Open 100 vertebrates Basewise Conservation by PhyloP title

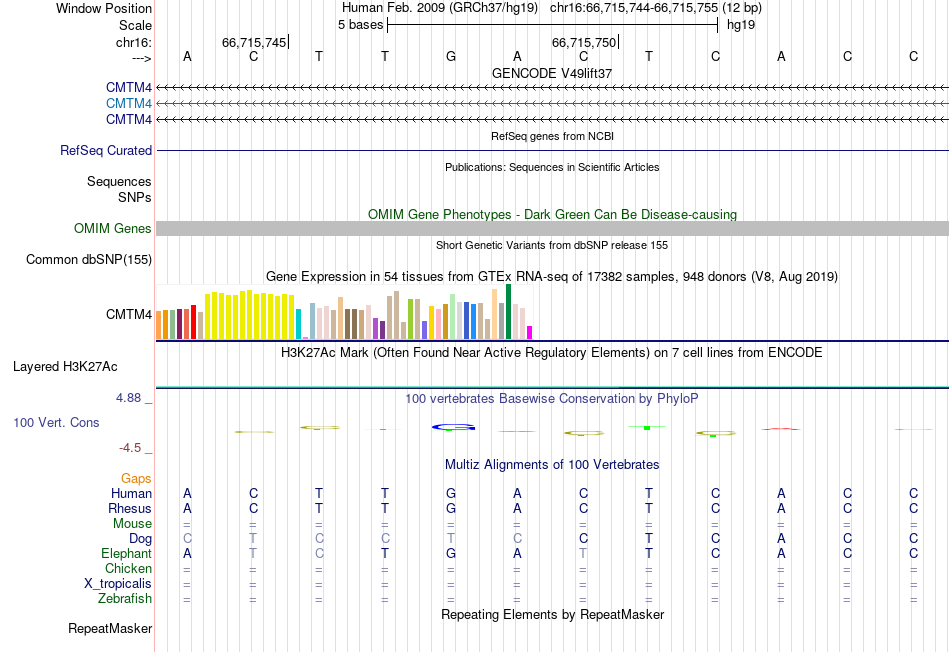click(552, 399)
